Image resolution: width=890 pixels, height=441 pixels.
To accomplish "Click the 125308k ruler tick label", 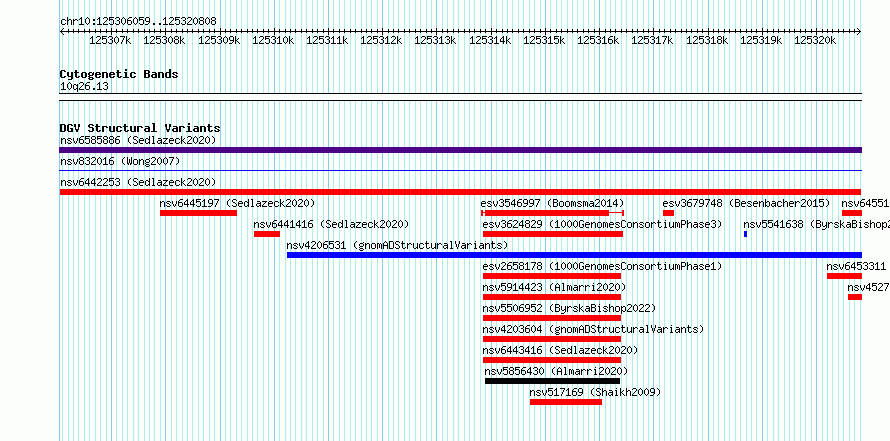I will point(165,40).
